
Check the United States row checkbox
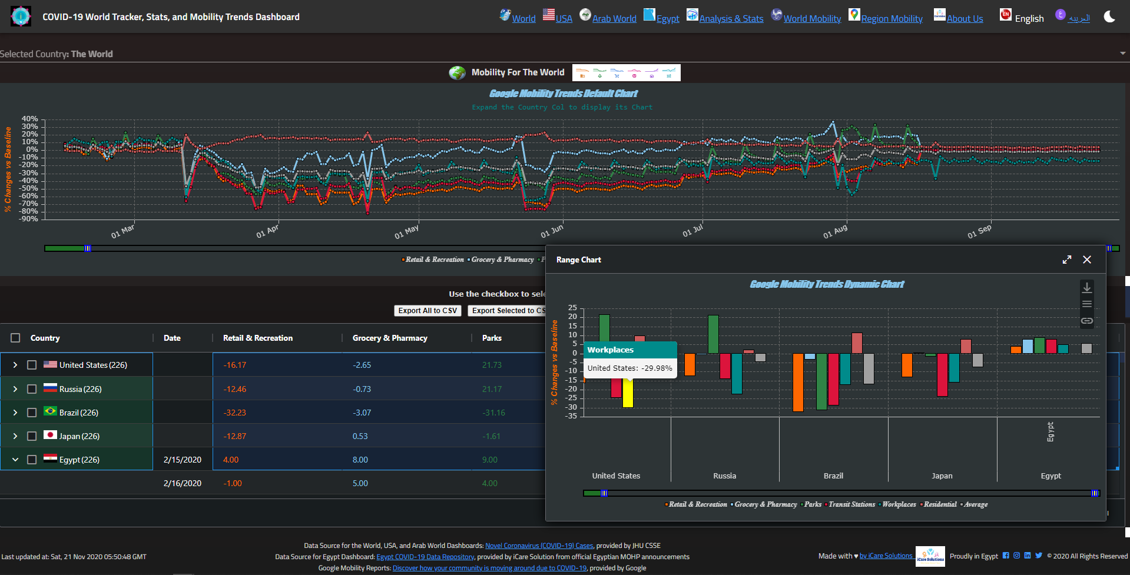pos(31,365)
